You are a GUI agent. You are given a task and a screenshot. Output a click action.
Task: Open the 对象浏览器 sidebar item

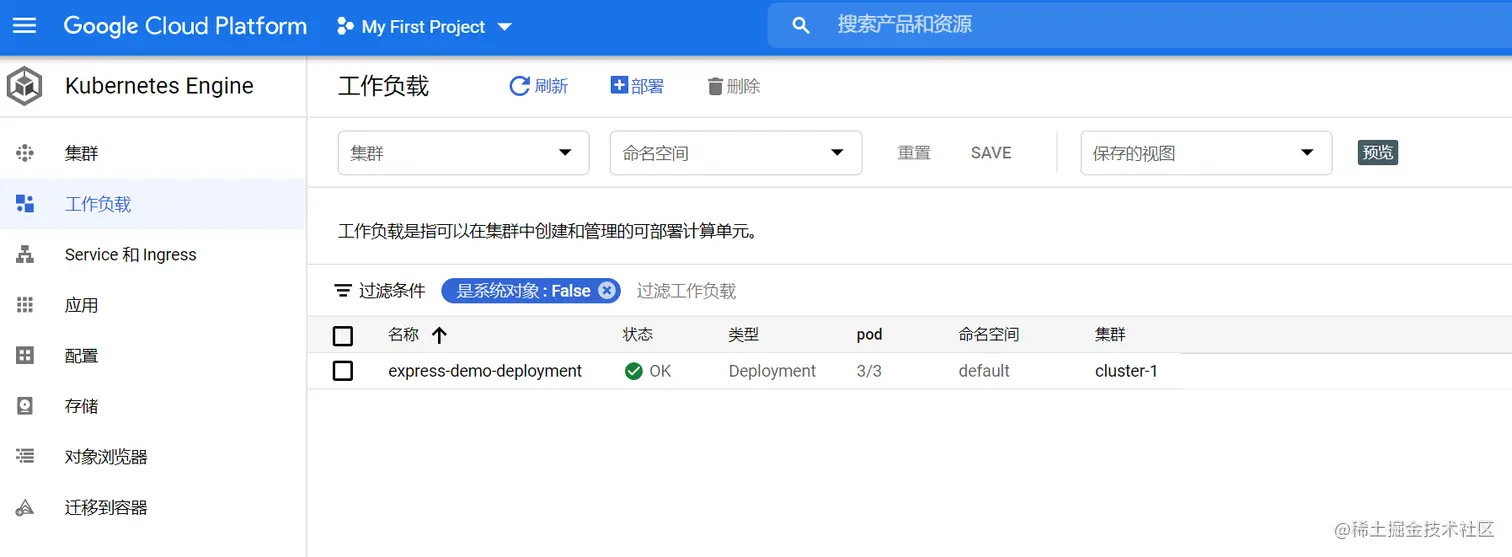(x=153, y=457)
